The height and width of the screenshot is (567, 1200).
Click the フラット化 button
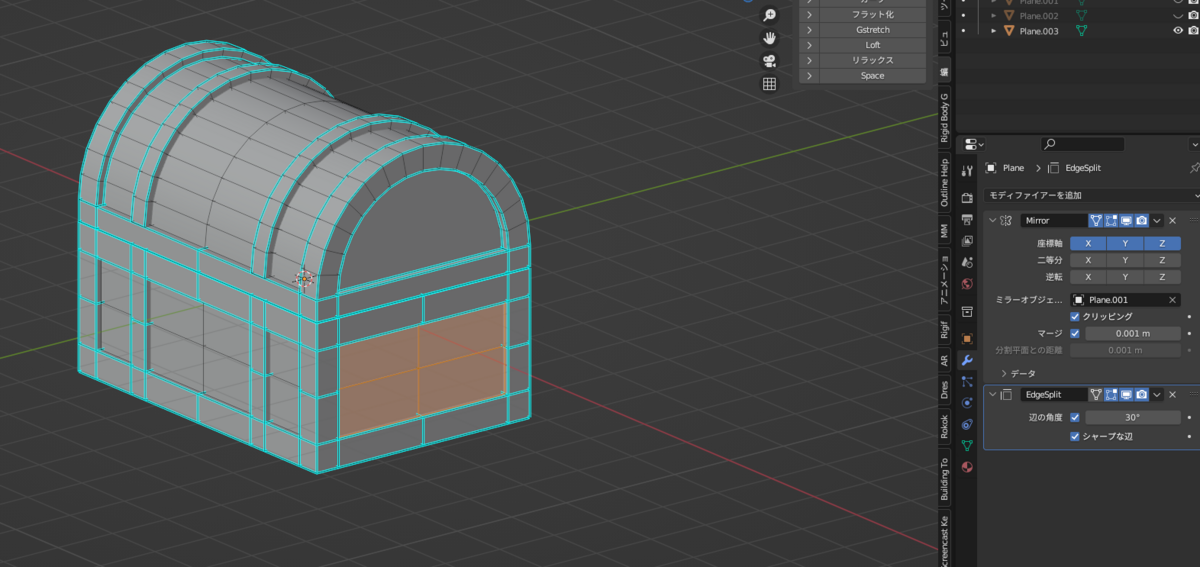pyautogui.click(x=872, y=15)
